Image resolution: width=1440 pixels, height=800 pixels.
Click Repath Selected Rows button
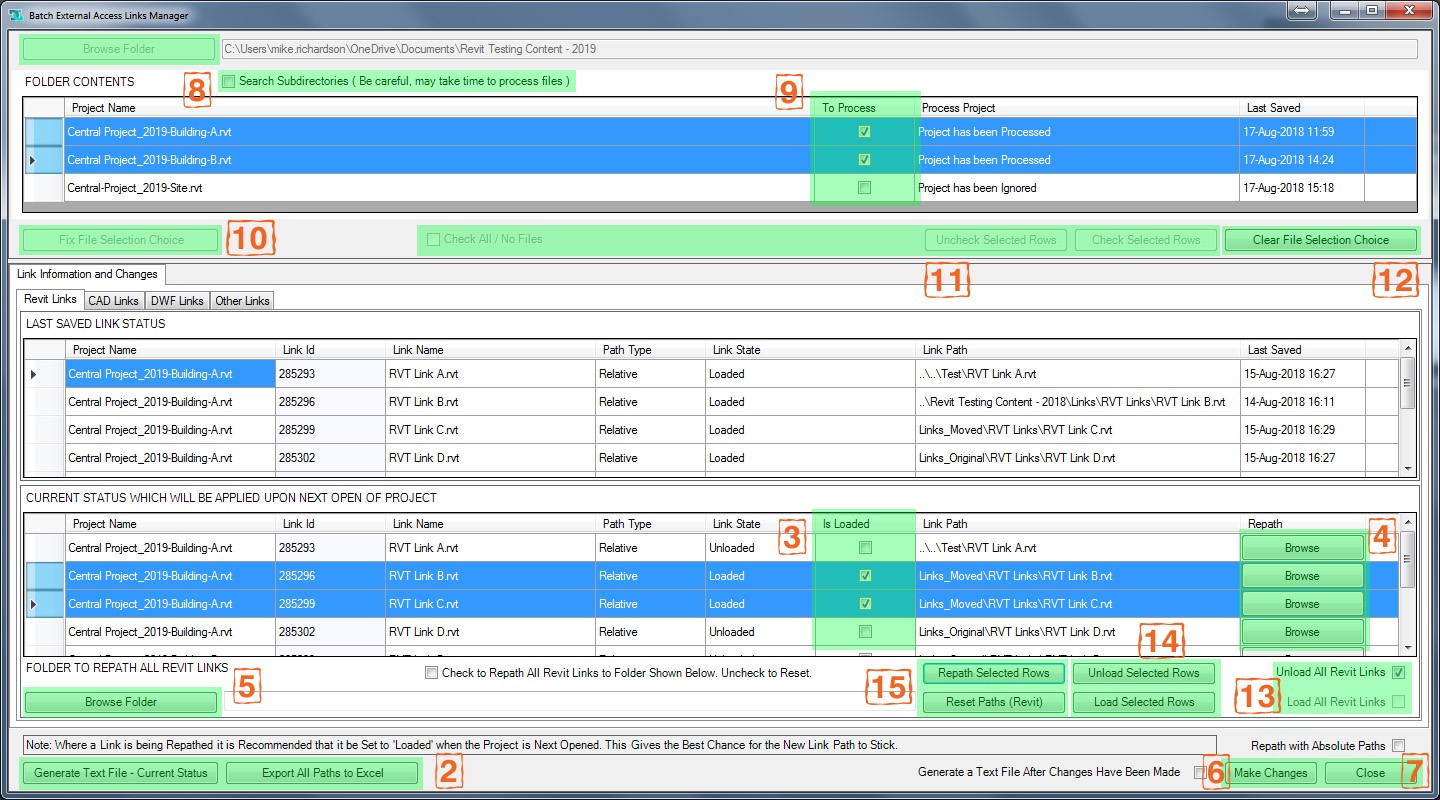(x=994, y=673)
